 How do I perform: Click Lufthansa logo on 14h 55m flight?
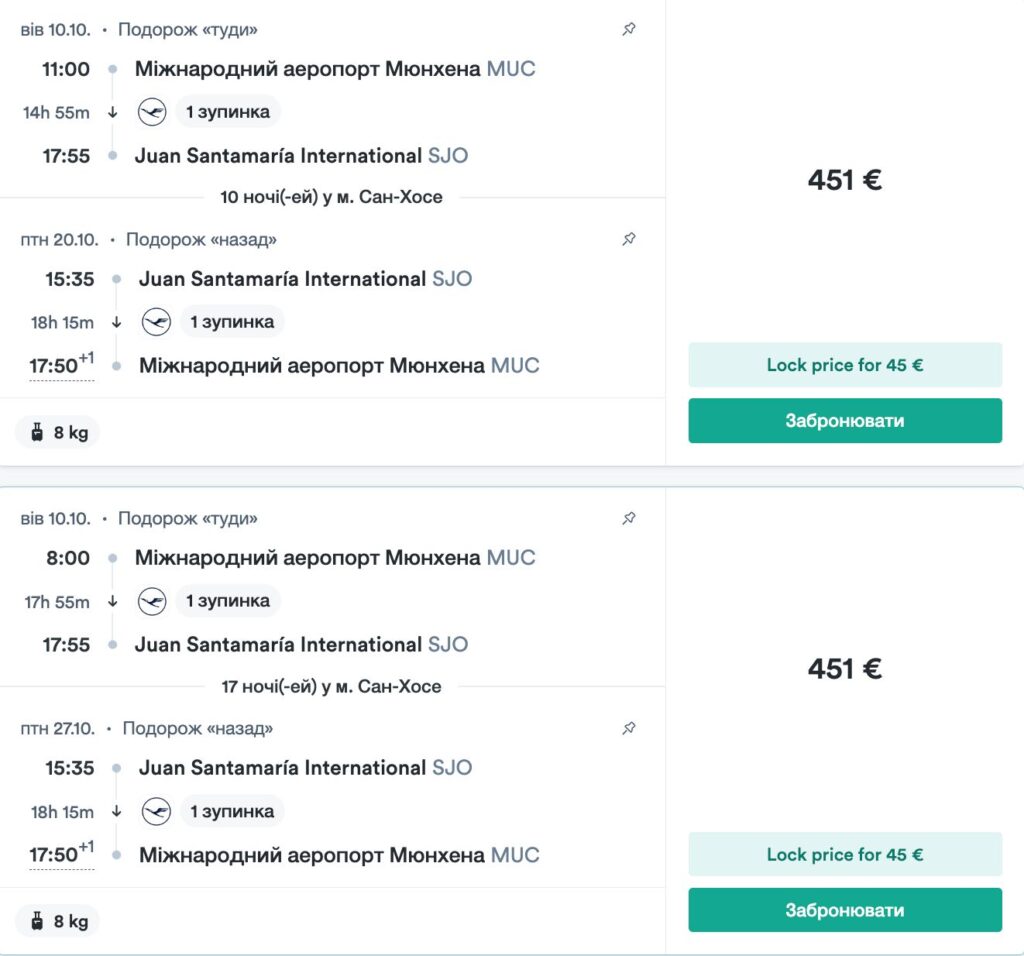[x=152, y=112]
